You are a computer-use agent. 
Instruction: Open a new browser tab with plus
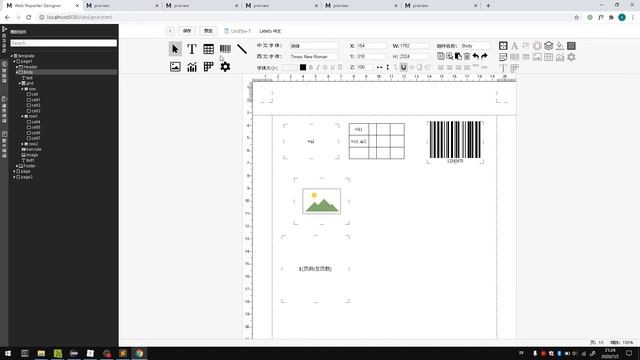(488, 6)
